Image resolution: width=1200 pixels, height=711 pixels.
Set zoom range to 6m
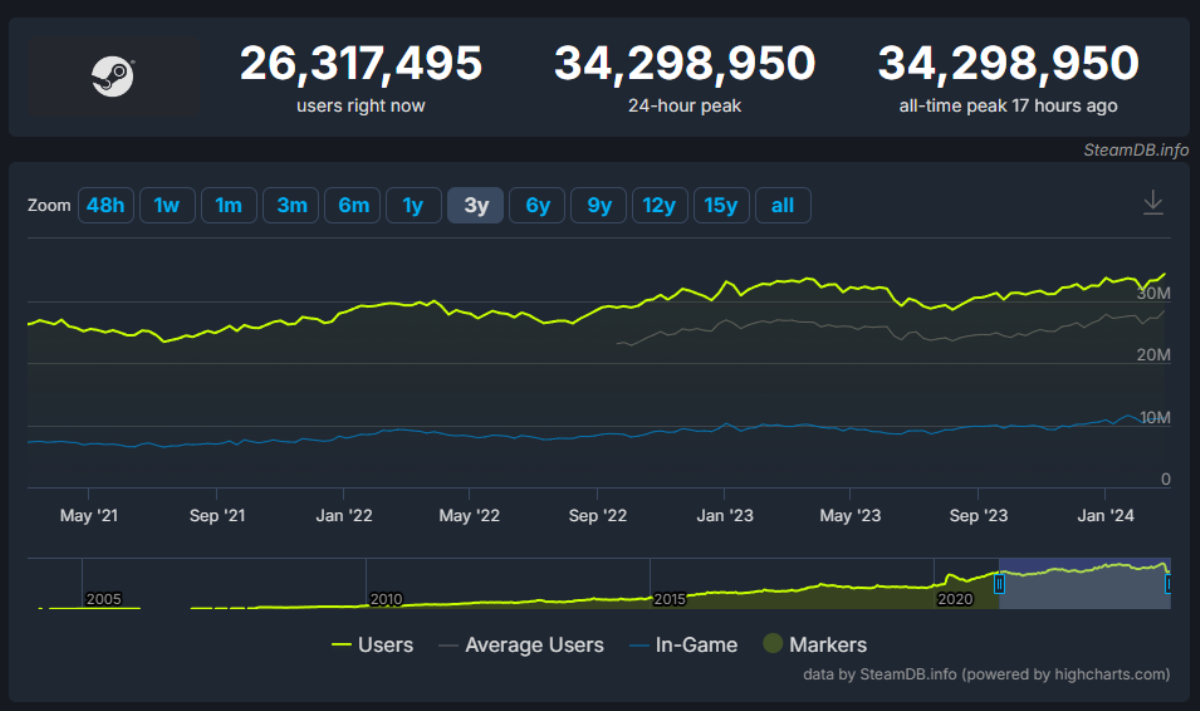point(353,205)
